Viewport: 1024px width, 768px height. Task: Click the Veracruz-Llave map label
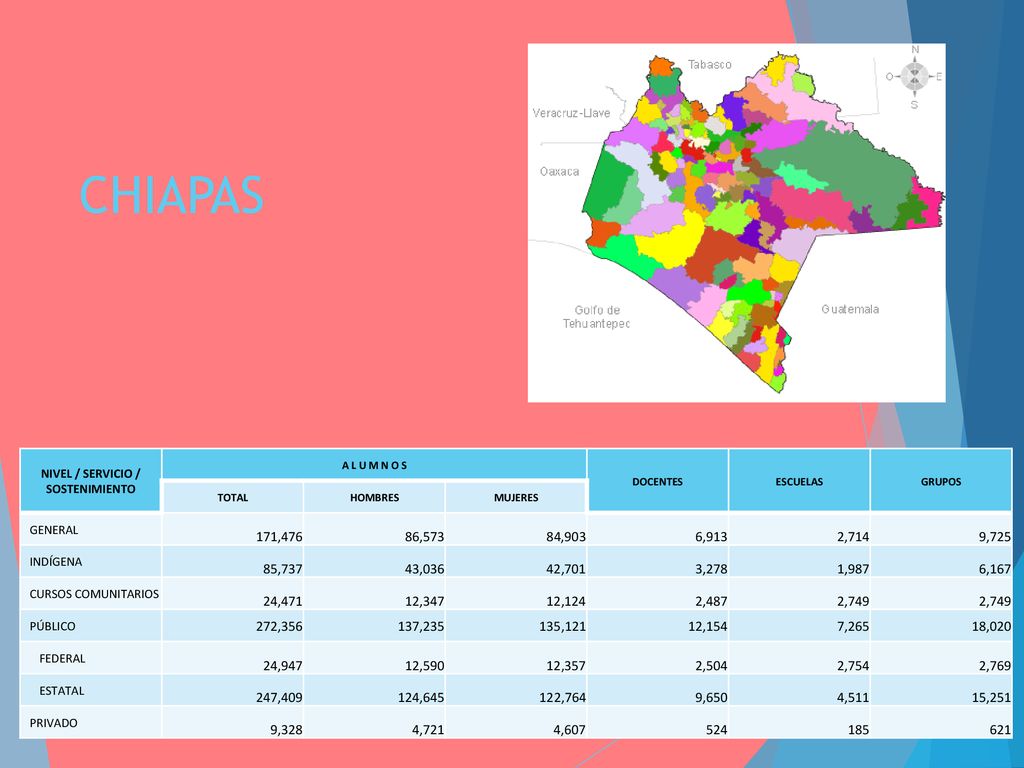571,112
